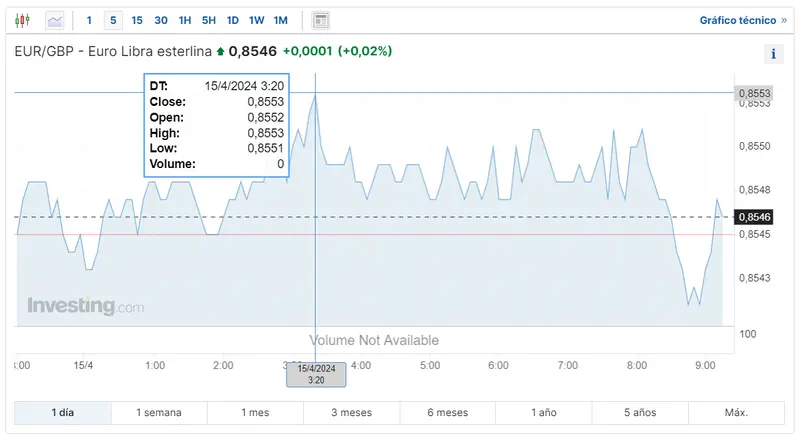Choose the 3 meses range tab

(352, 412)
